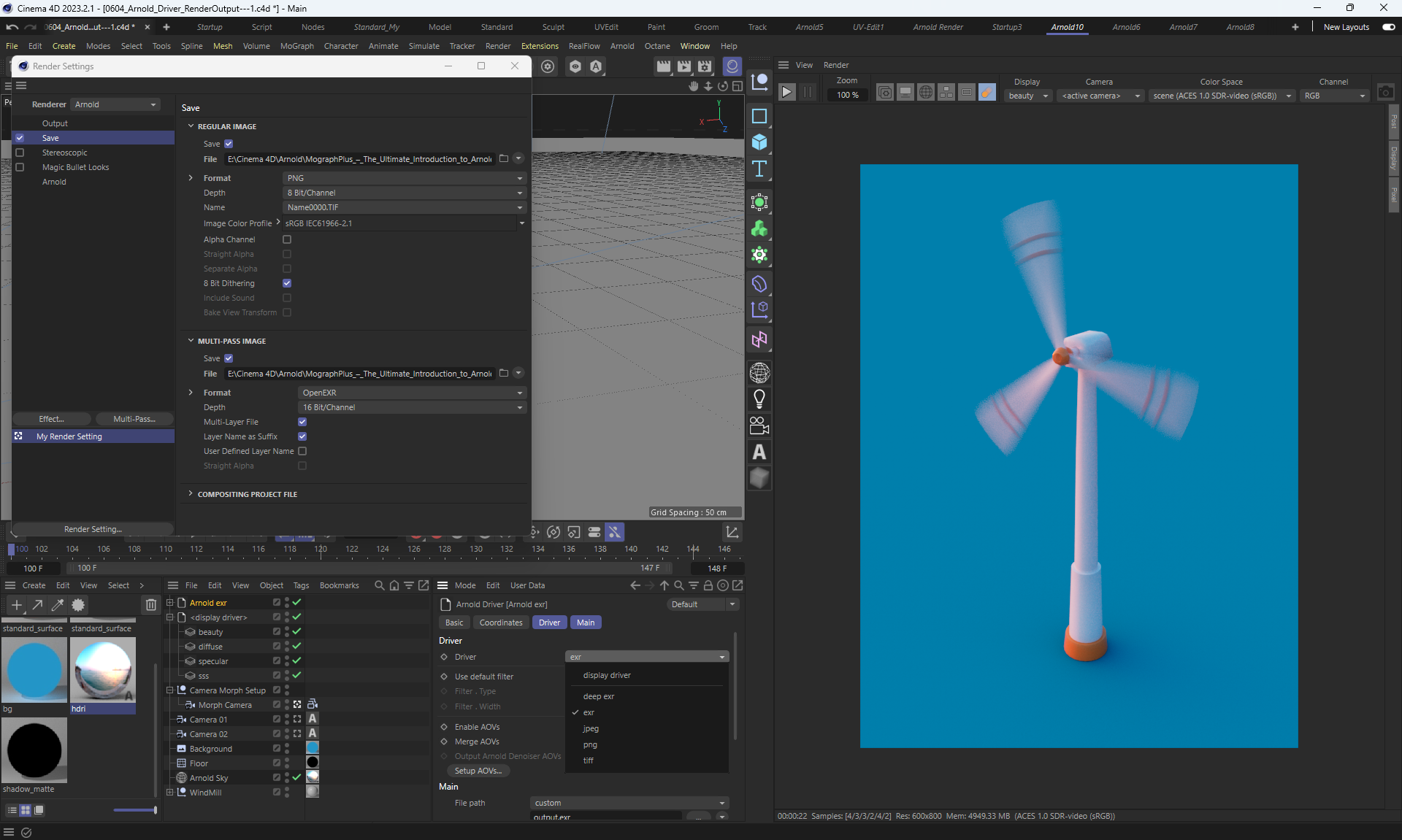
Task: Select the Text spline tool icon
Action: pos(759,169)
